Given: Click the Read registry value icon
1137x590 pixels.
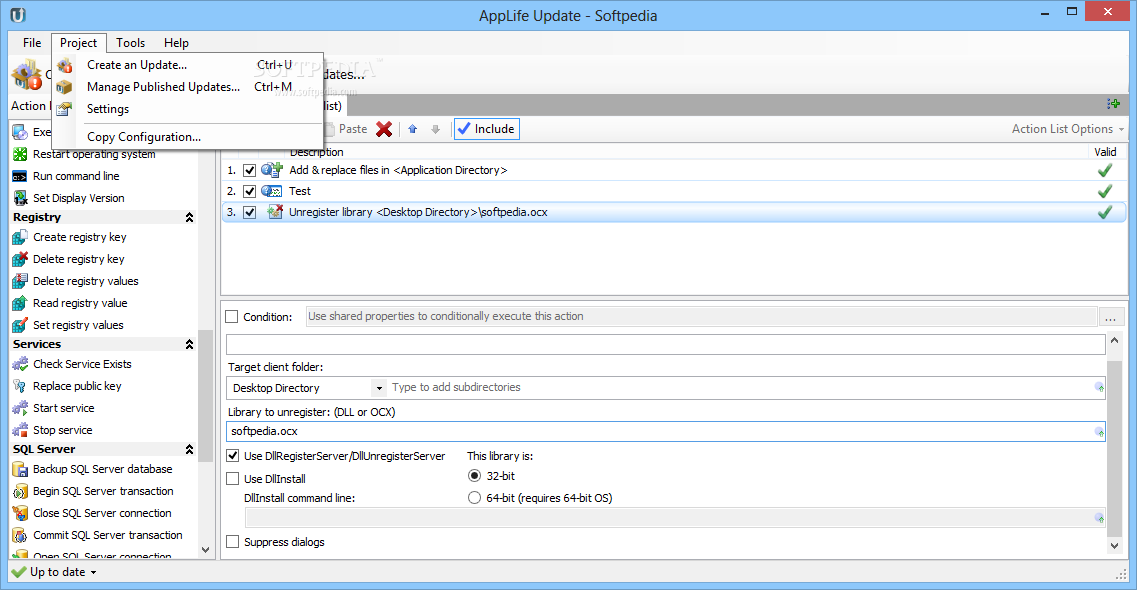Looking at the screenshot, I should [20, 303].
